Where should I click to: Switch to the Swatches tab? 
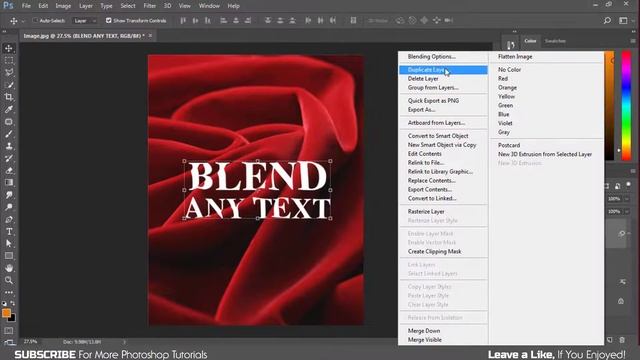555,41
